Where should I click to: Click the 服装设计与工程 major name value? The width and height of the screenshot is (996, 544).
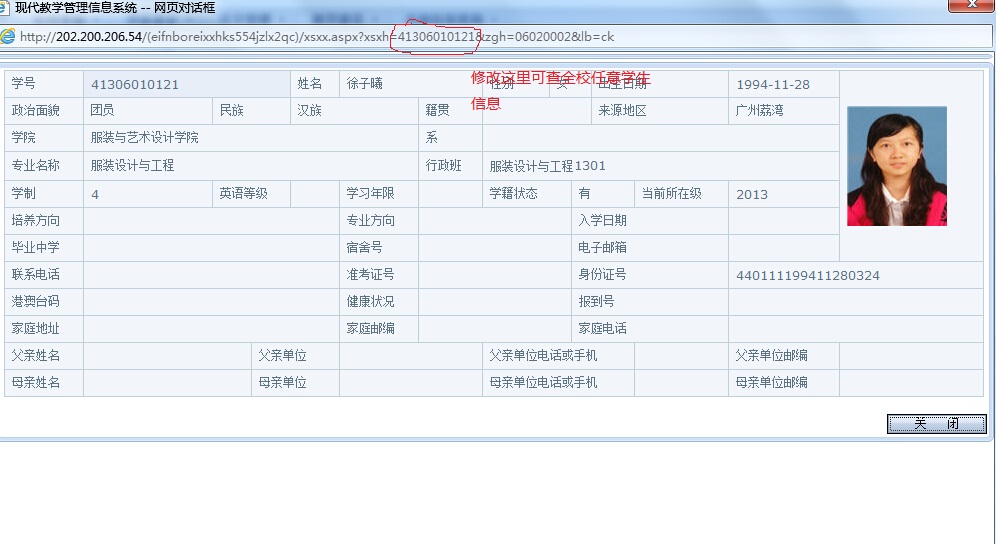coord(132,166)
